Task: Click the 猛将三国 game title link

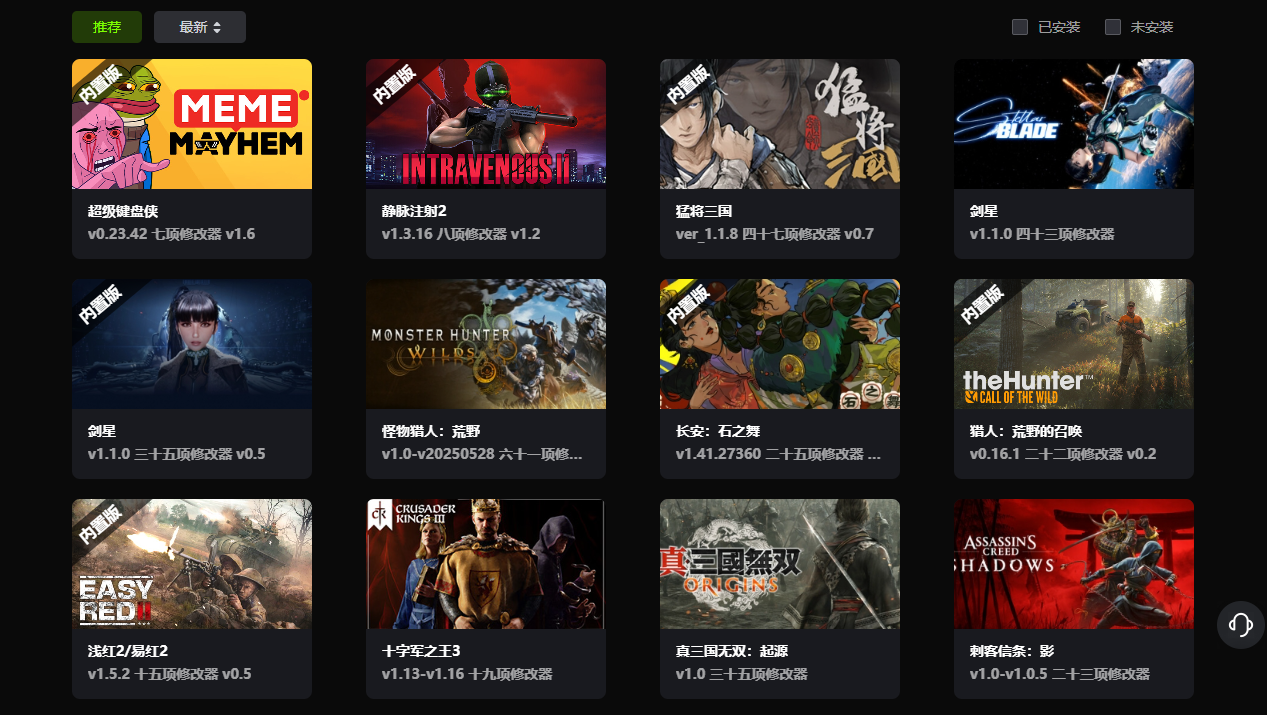Action: tap(705, 211)
